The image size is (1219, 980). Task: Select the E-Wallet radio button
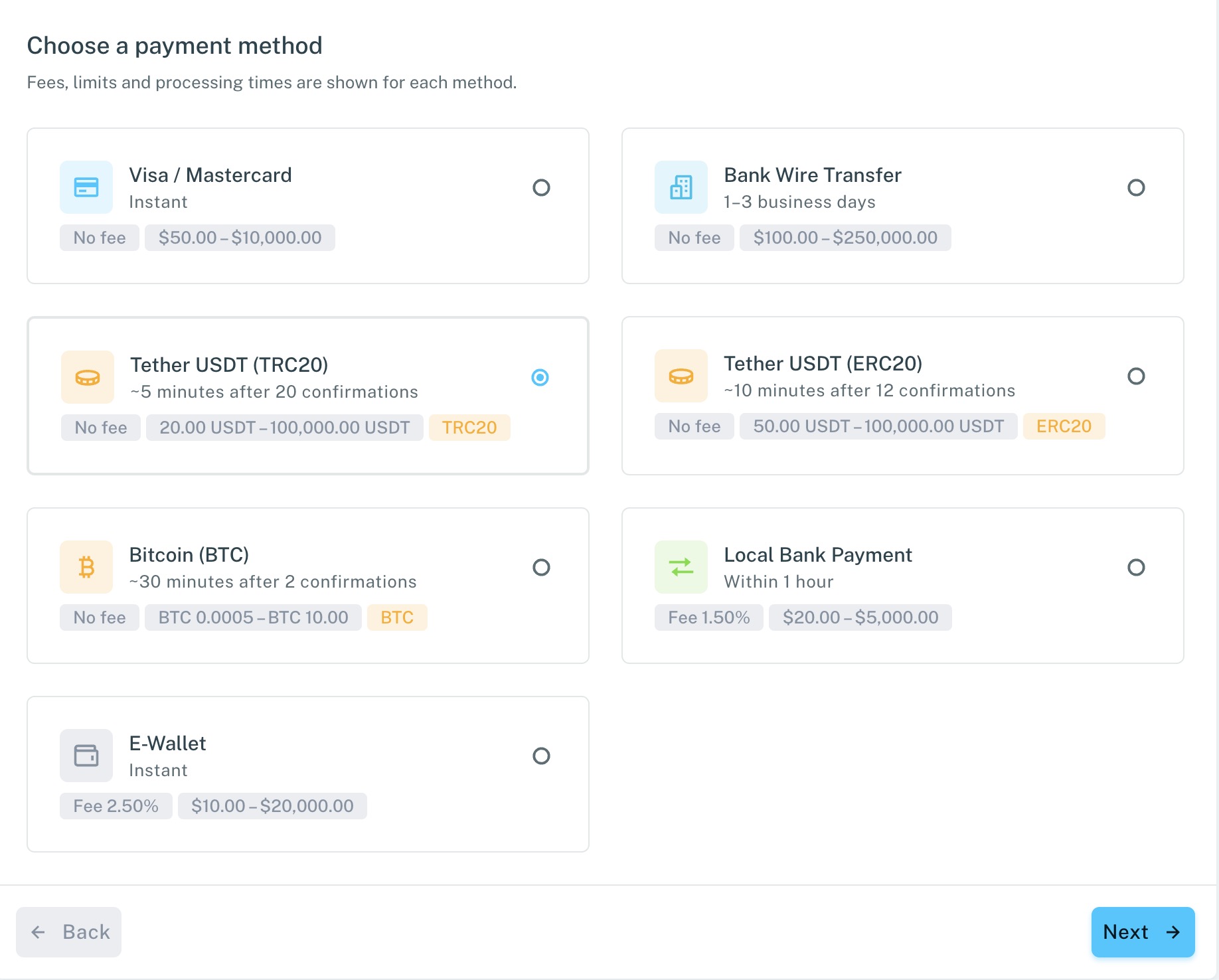(541, 756)
